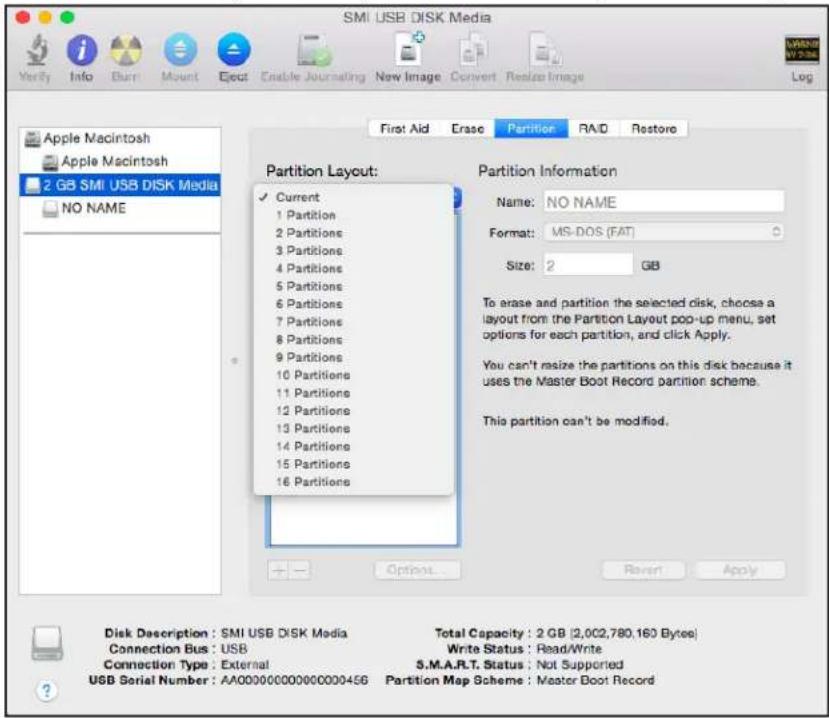Click the Apply button
The height and width of the screenshot is (718, 829).
point(740,570)
